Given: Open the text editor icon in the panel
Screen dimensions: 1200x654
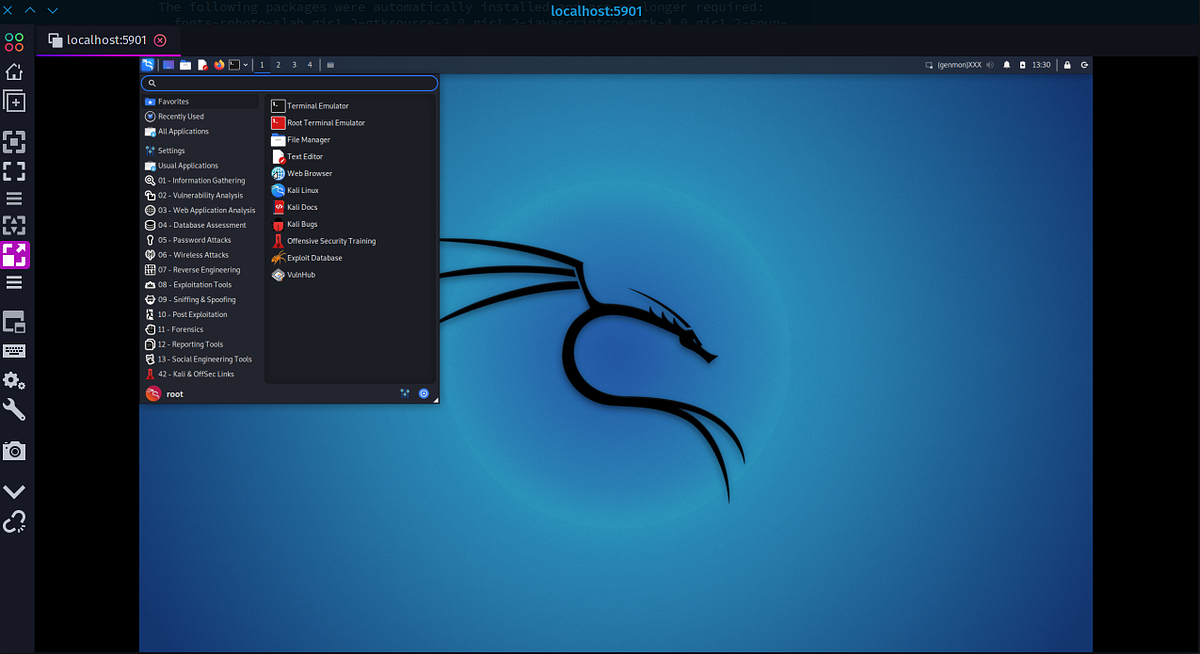Looking at the screenshot, I should tap(202, 64).
